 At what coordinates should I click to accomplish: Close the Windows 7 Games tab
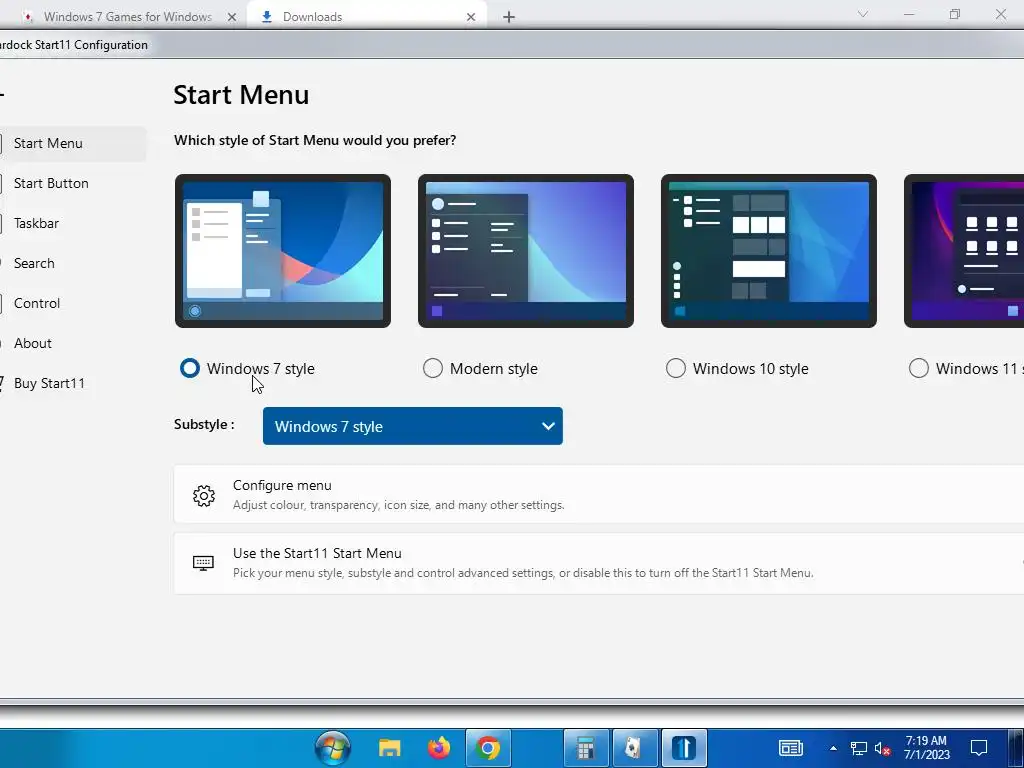click(232, 17)
